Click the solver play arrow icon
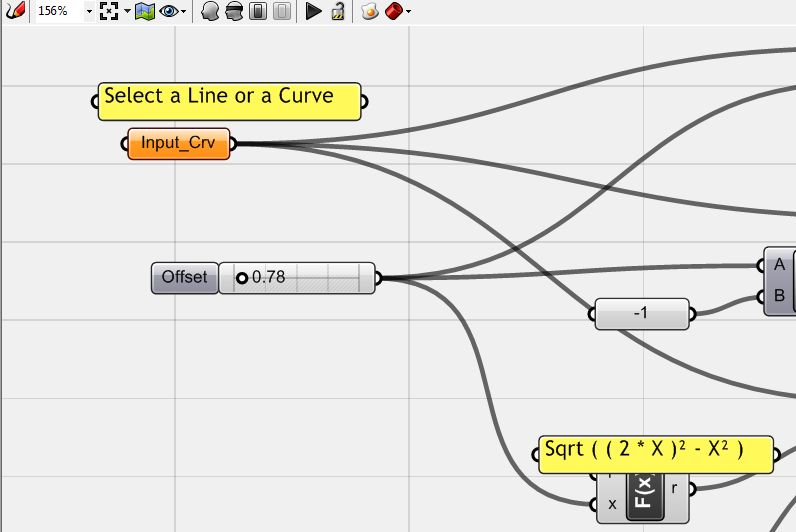 point(313,12)
